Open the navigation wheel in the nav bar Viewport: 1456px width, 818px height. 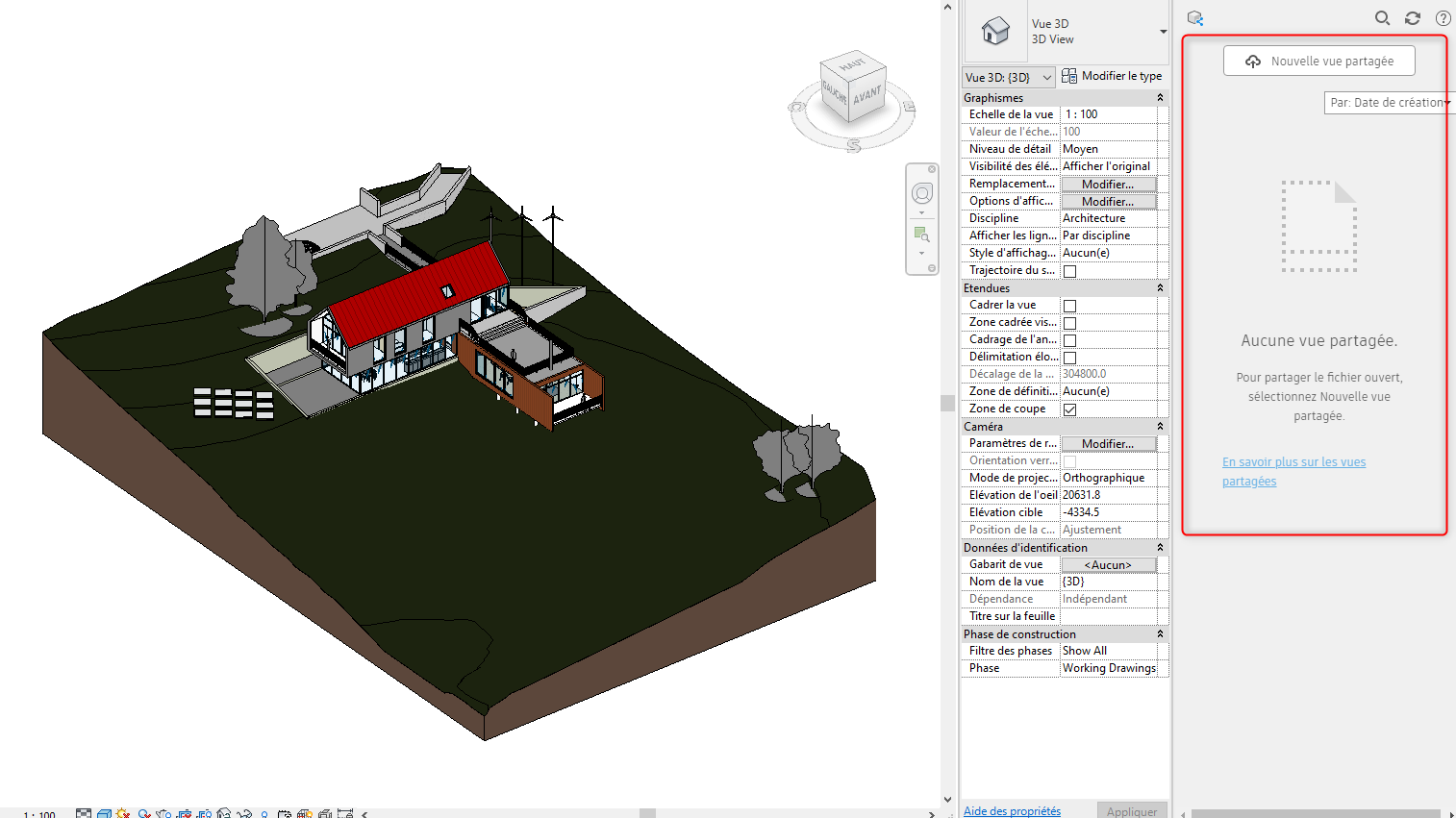point(921,193)
